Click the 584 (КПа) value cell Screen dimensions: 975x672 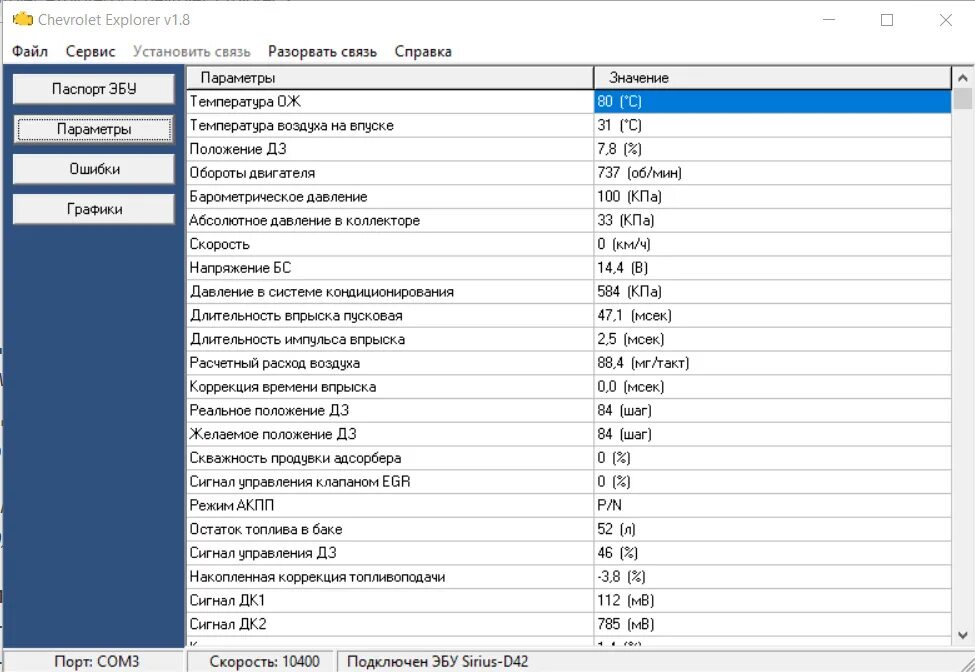coord(772,291)
